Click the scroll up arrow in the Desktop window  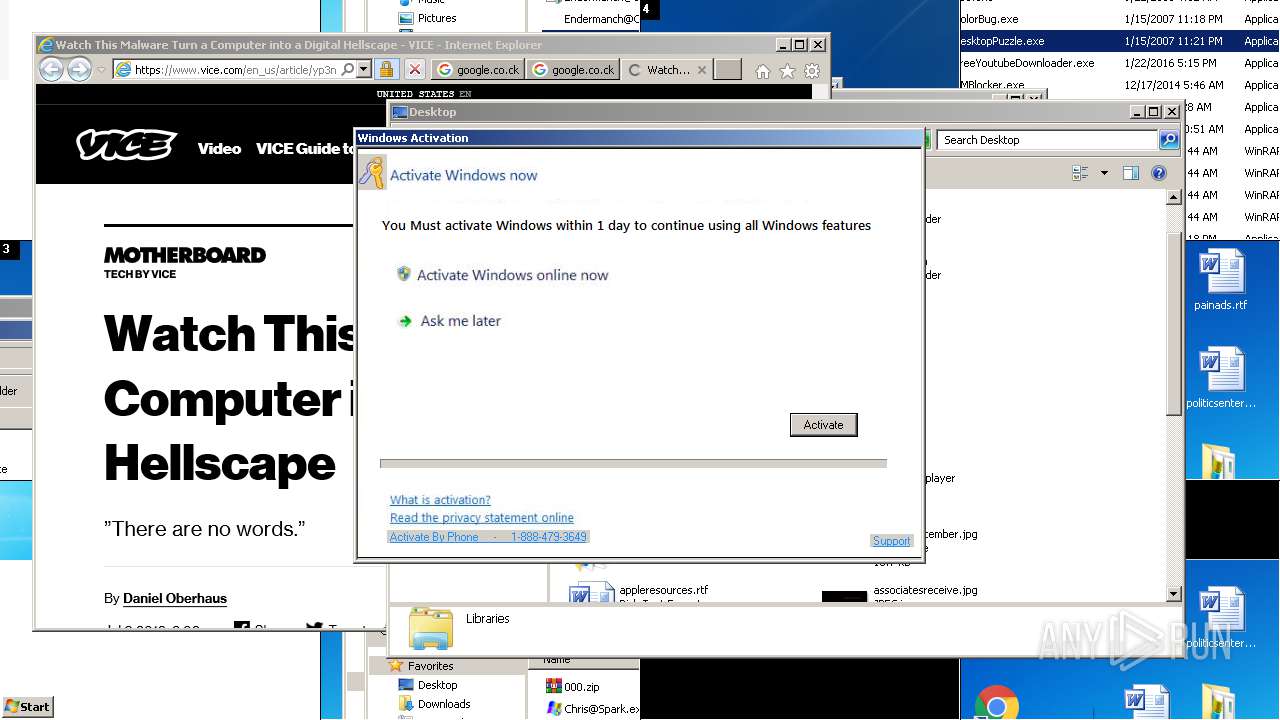point(1174,198)
